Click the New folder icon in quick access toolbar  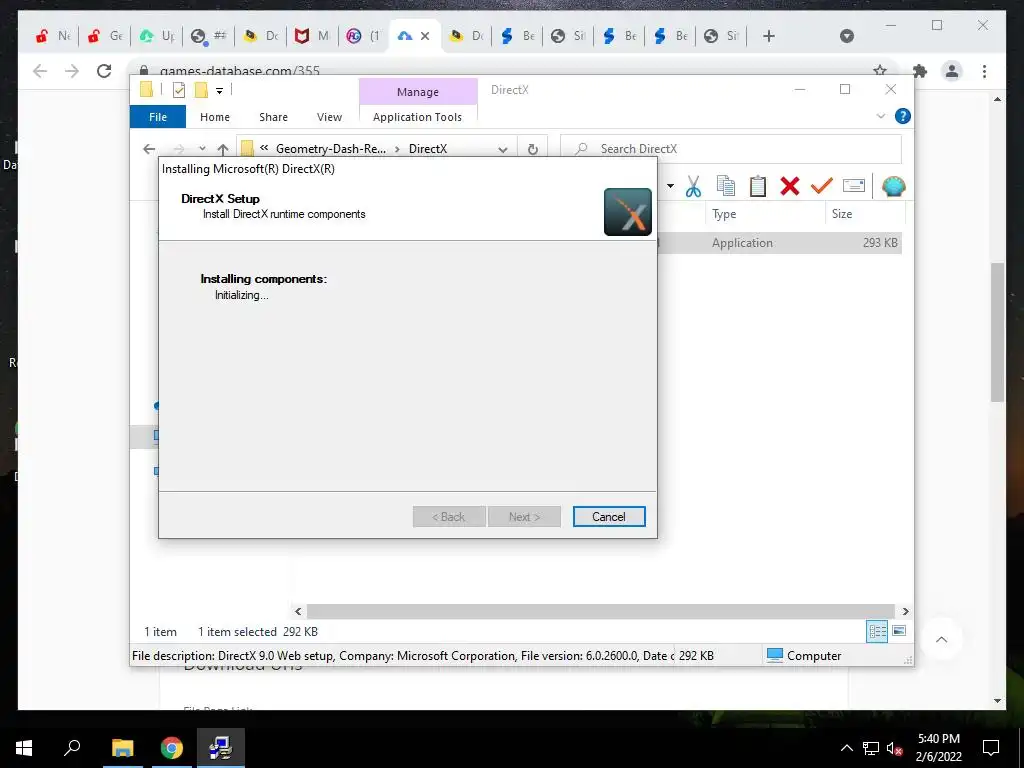coord(201,90)
